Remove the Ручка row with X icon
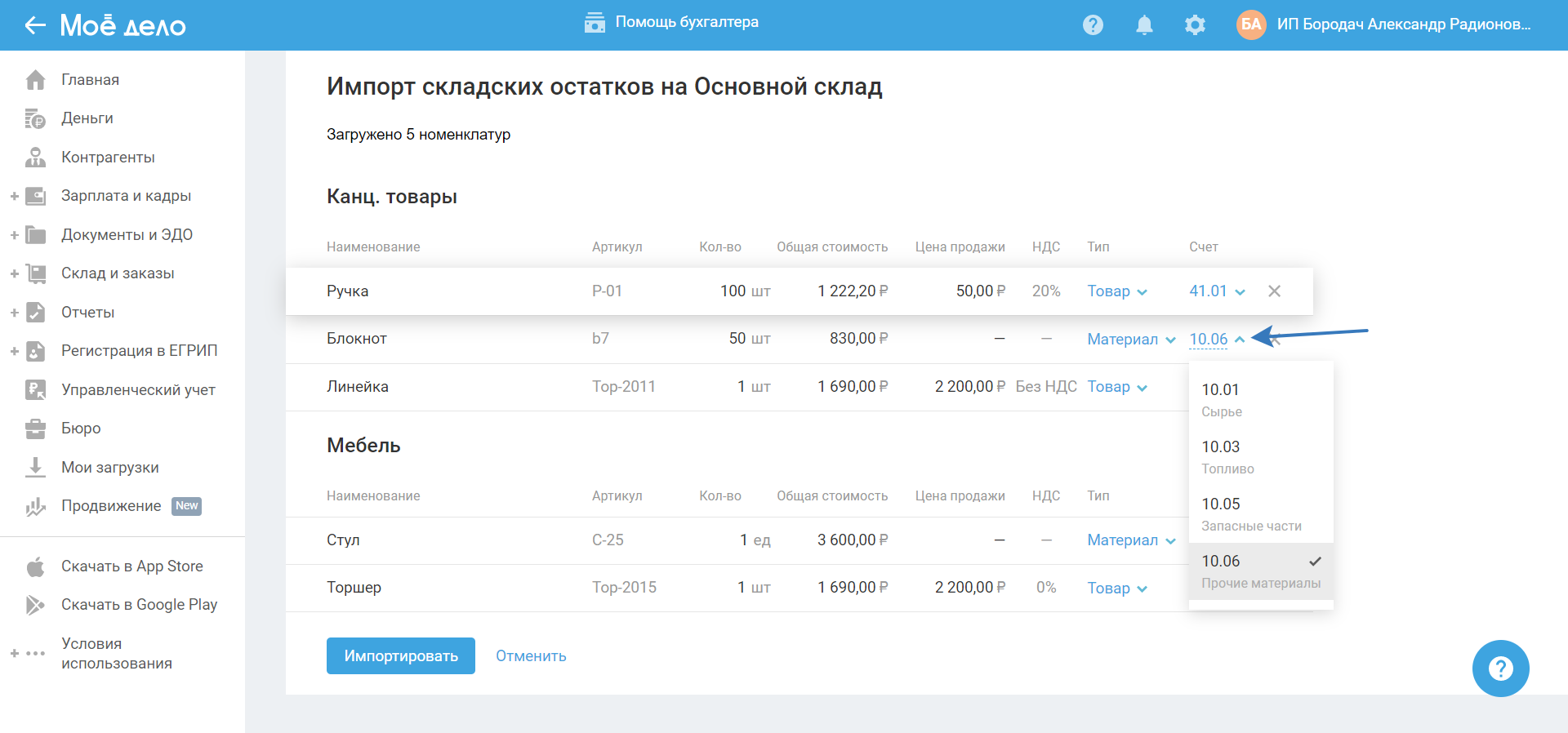The image size is (1568, 733). [x=1274, y=291]
